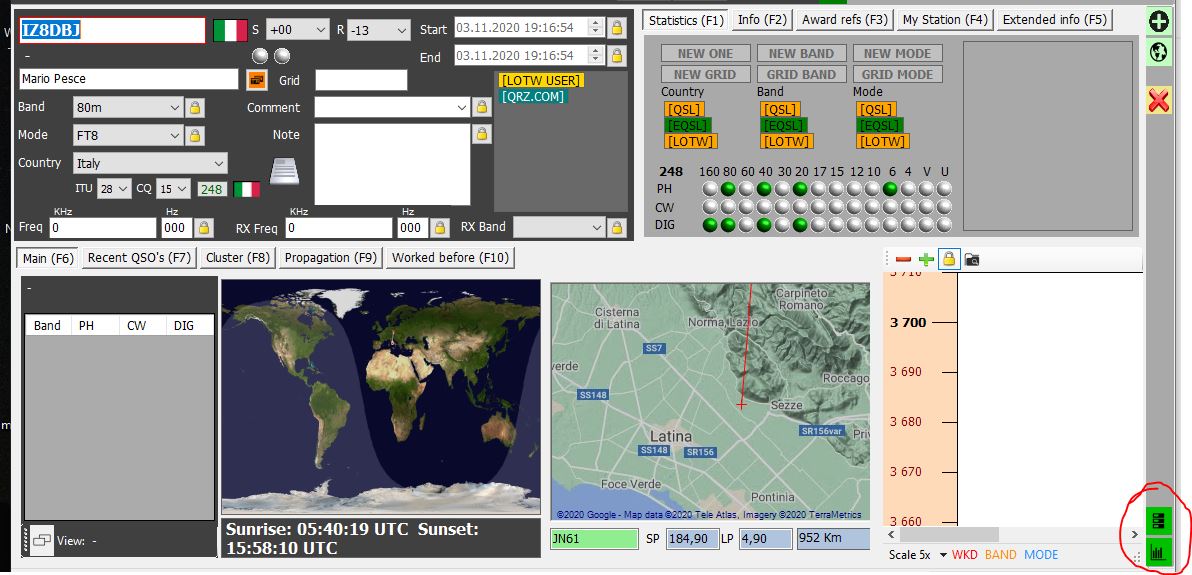This screenshot has width=1192, height=575.
Task: Open the Worked before (F10) tab
Action: coord(449,258)
